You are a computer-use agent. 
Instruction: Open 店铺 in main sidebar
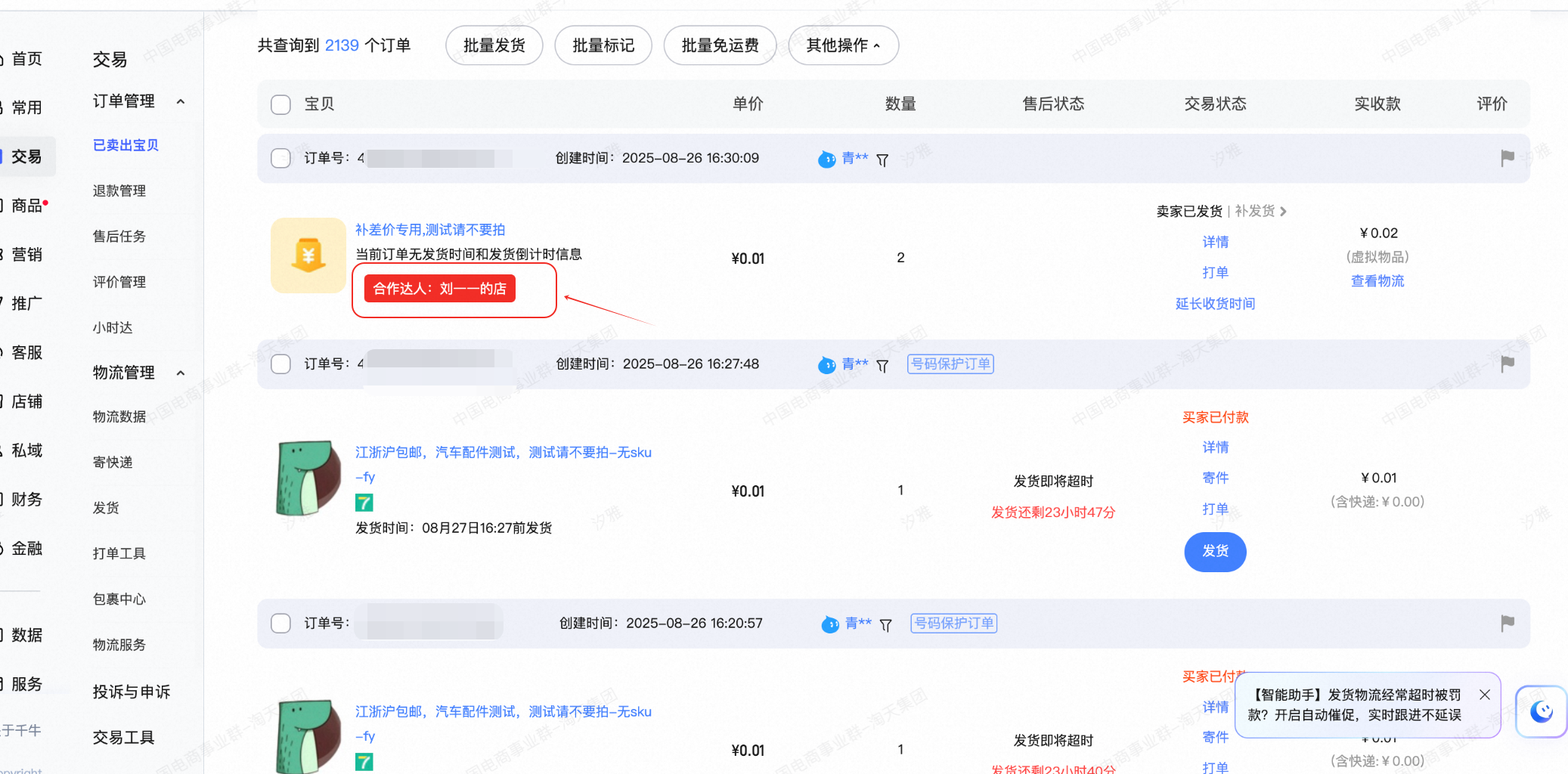click(26, 401)
